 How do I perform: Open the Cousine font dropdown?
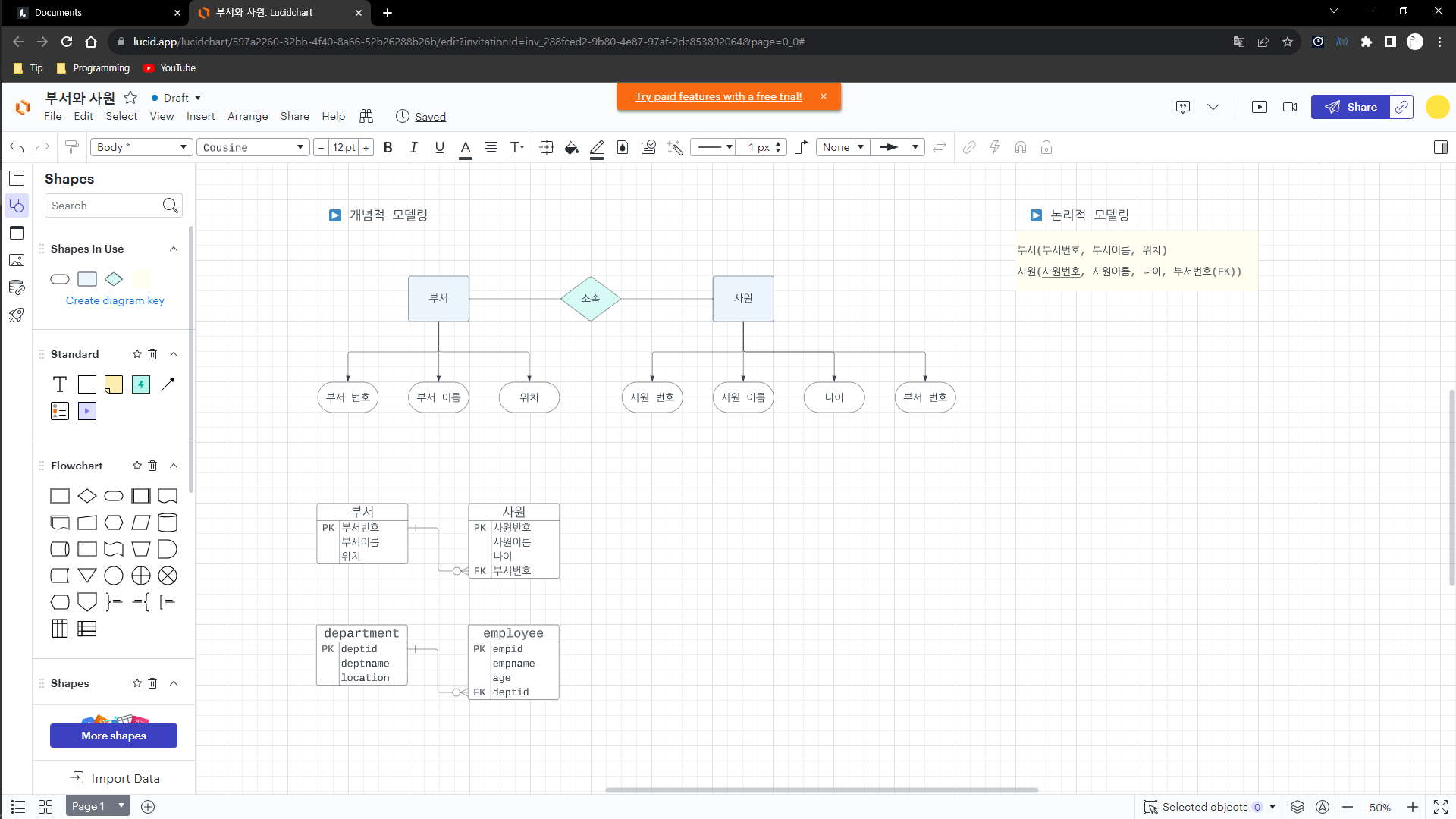[253, 148]
